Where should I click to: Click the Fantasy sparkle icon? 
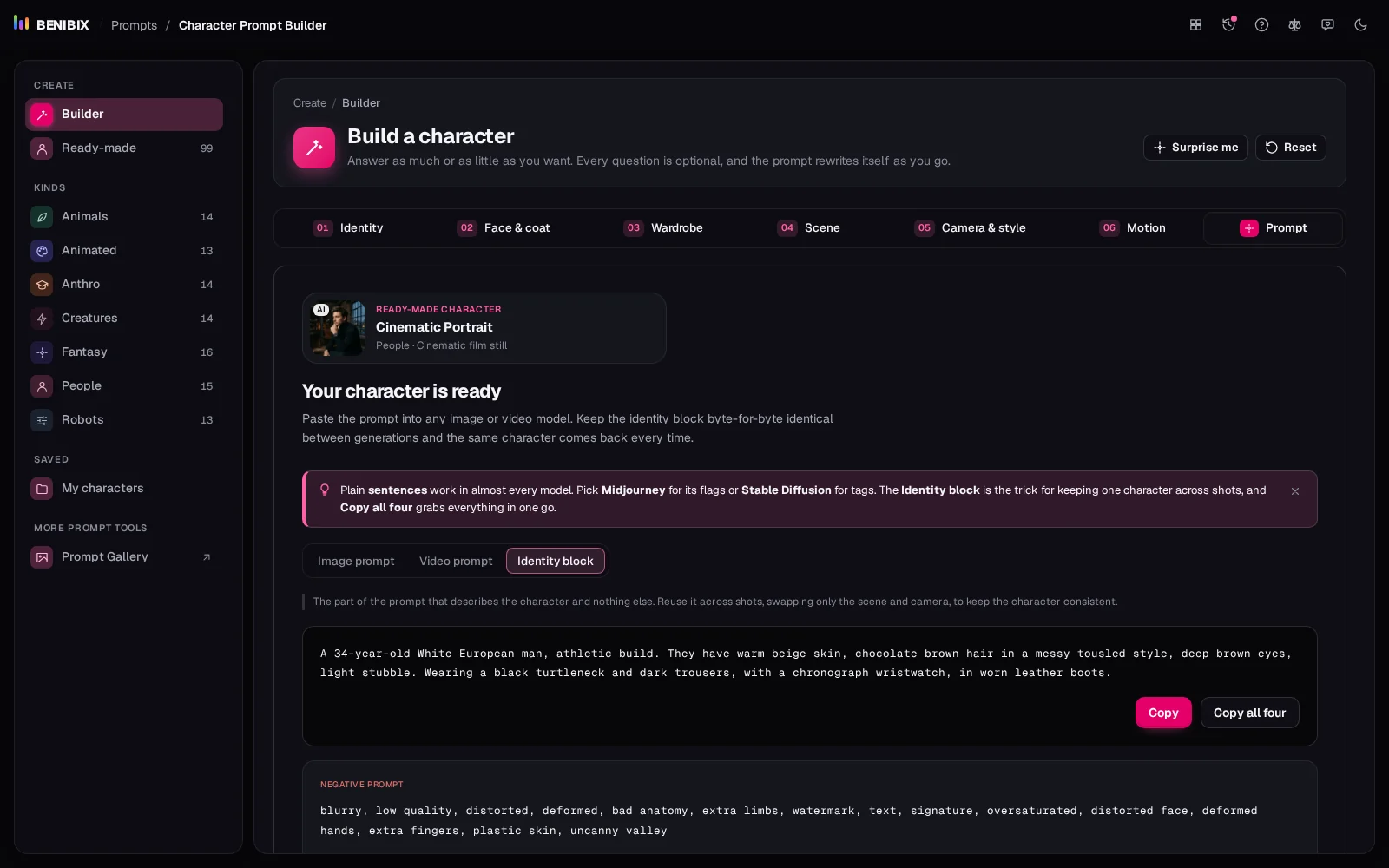(x=42, y=352)
